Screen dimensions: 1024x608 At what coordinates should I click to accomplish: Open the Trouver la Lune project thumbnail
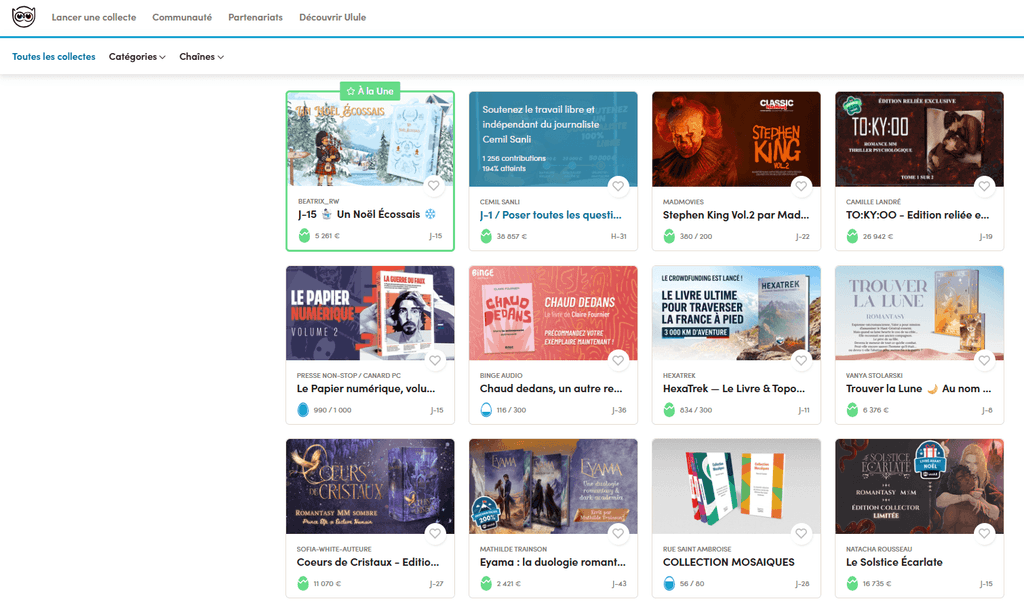(920, 313)
